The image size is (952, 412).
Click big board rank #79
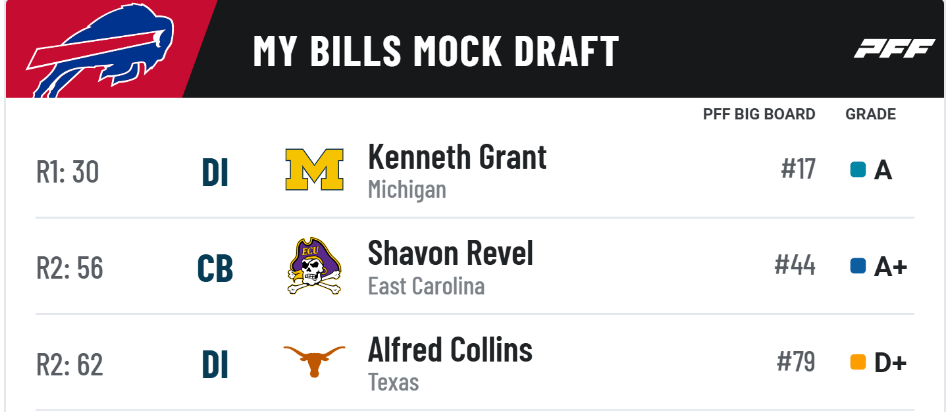click(x=796, y=362)
